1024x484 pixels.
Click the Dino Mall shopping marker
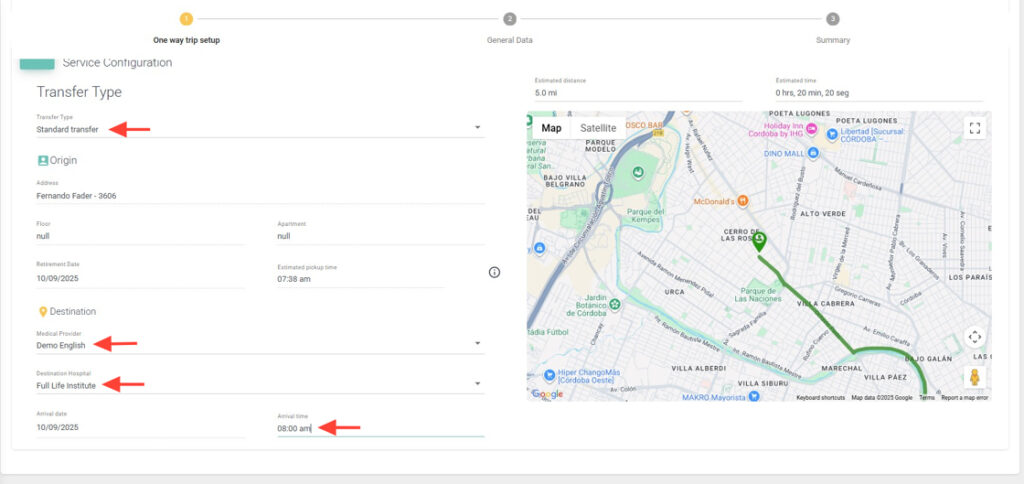813,153
